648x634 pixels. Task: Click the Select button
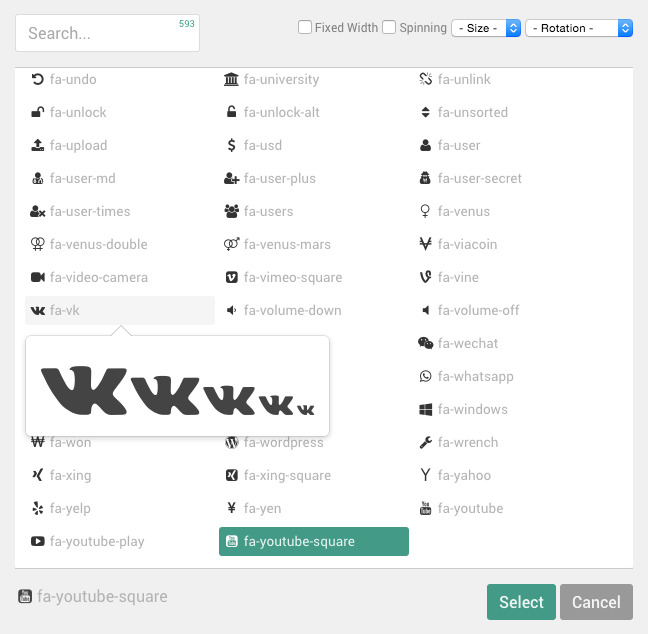click(x=521, y=602)
